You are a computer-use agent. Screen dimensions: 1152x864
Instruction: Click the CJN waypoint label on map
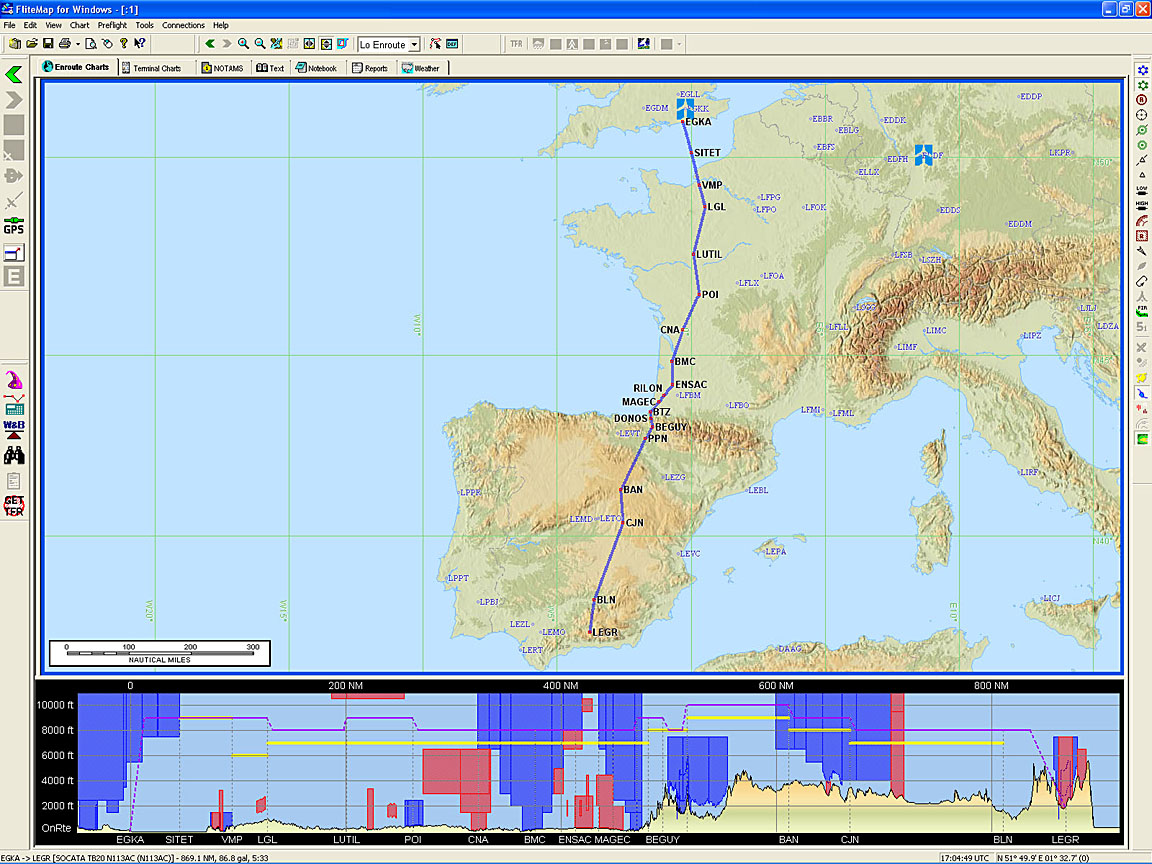635,523
